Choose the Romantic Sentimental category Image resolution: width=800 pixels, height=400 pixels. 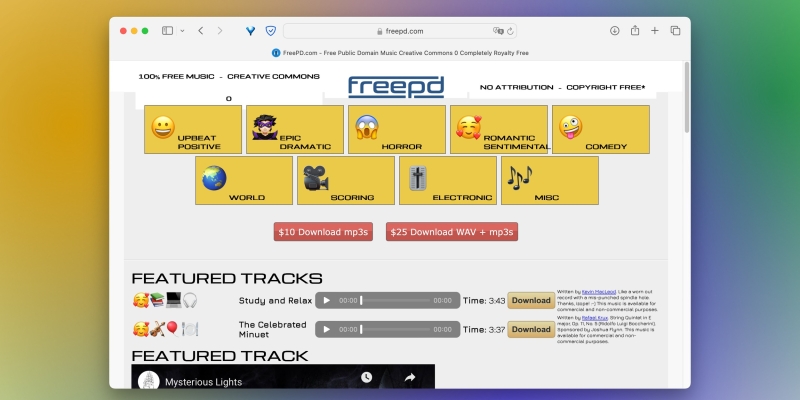pos(498,129)
